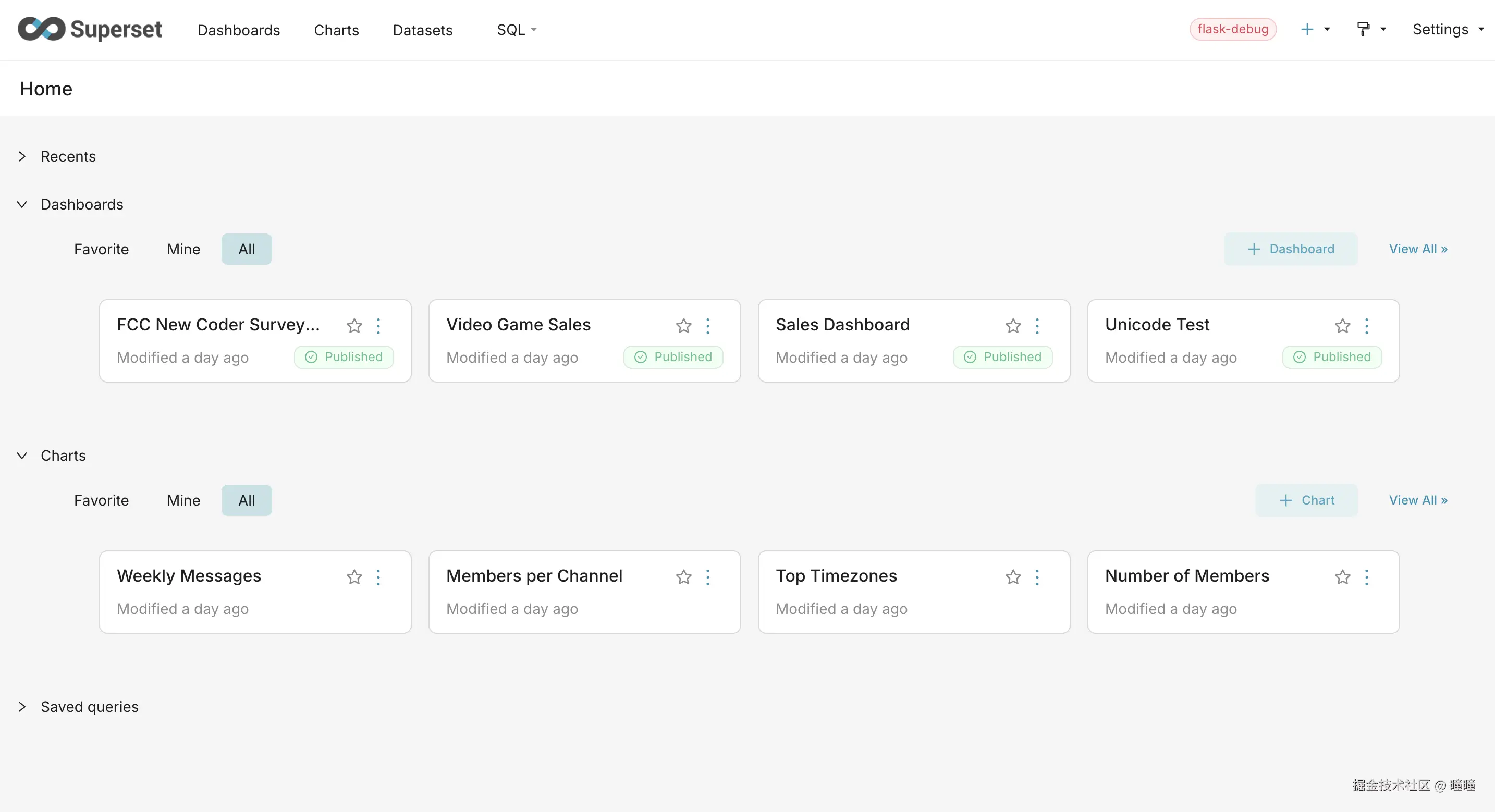
Task: Select the Favorite tab under Charts
Action: click(101, 500)
